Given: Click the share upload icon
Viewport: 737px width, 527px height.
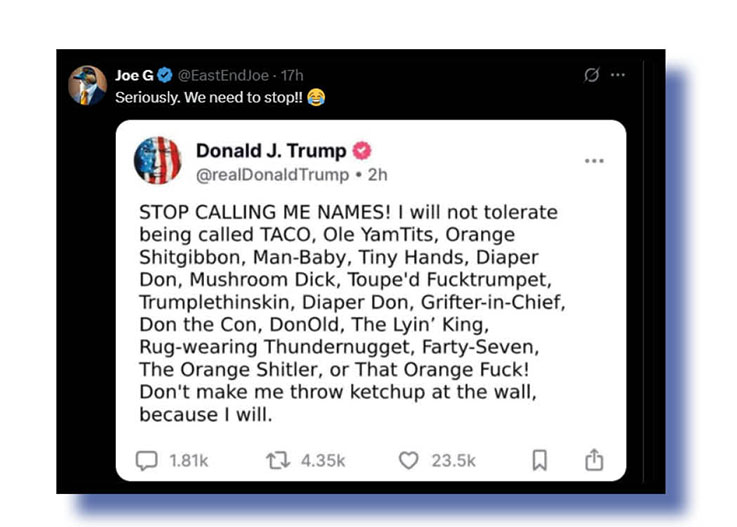Looking at the screenshot, I should coord(594,459).
